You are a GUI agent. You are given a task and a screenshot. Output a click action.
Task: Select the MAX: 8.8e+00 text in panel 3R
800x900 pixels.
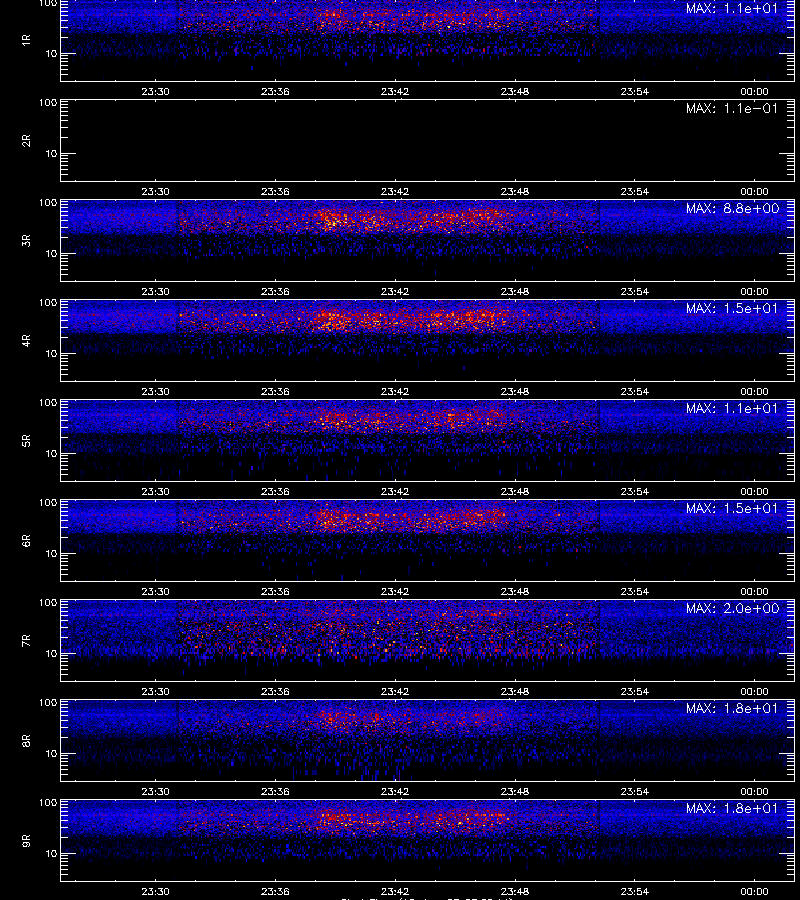click(x=732, y=208)
